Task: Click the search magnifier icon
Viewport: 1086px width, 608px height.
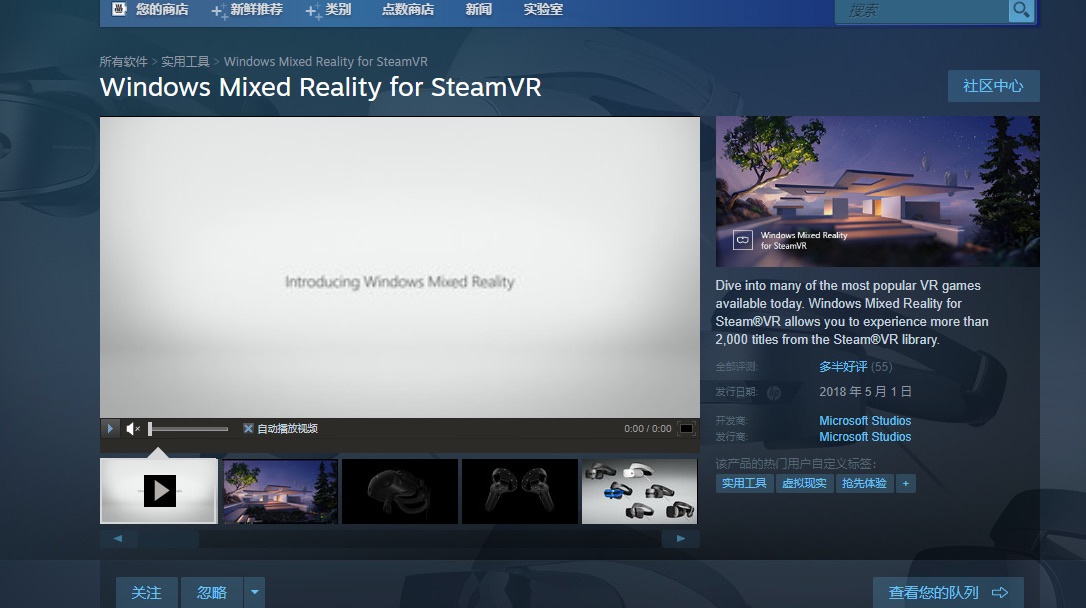Action: tap(1021, 10)
